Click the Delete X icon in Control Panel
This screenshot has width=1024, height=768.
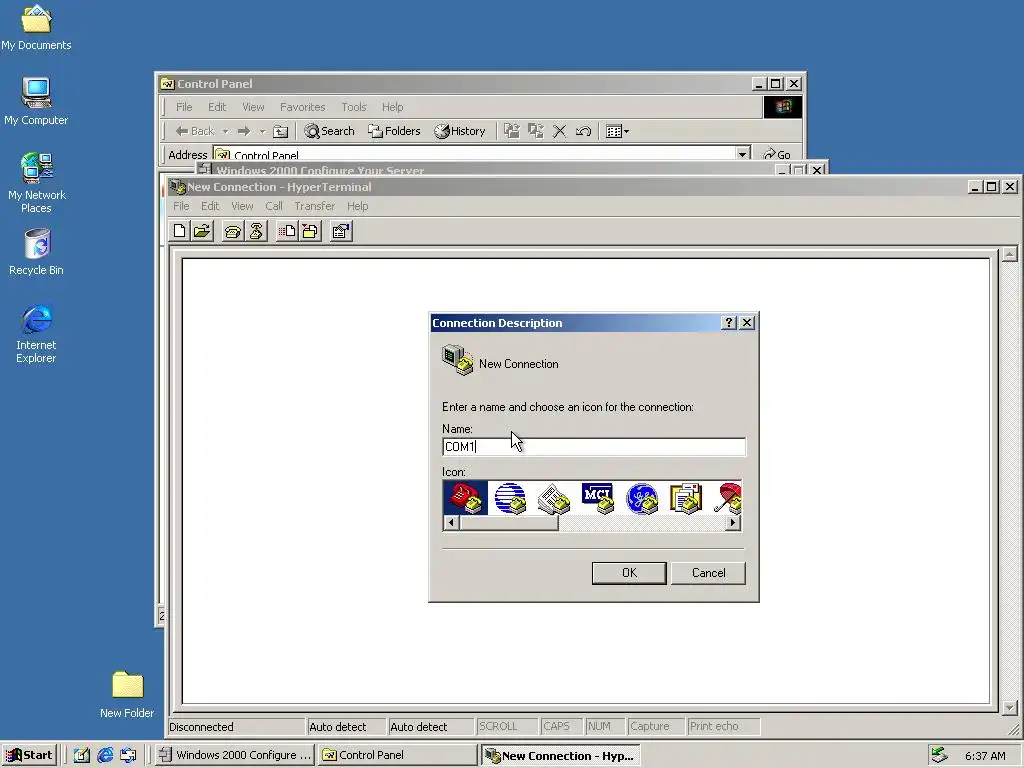(x=560, y=131)
